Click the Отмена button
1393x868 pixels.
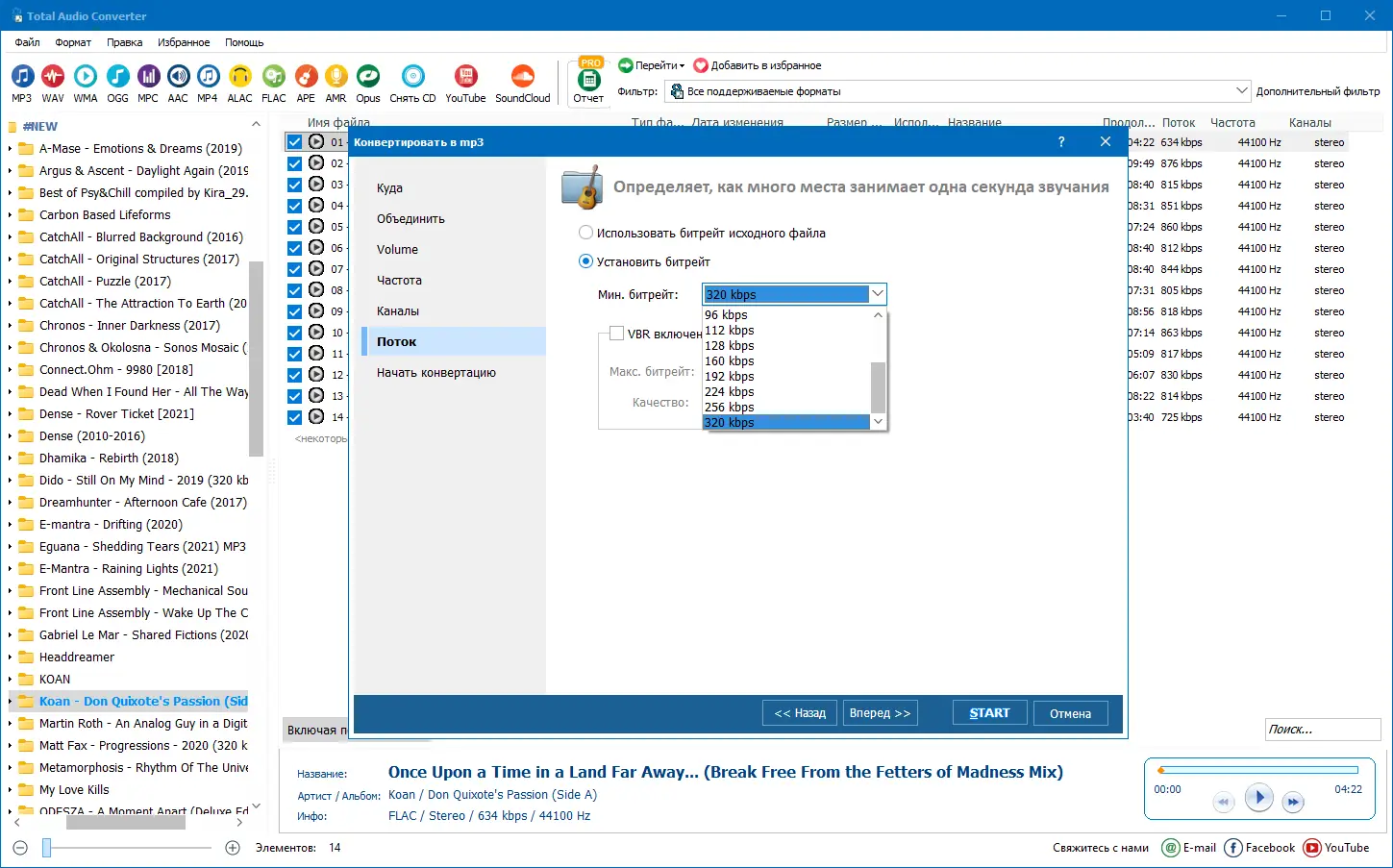1070,713
